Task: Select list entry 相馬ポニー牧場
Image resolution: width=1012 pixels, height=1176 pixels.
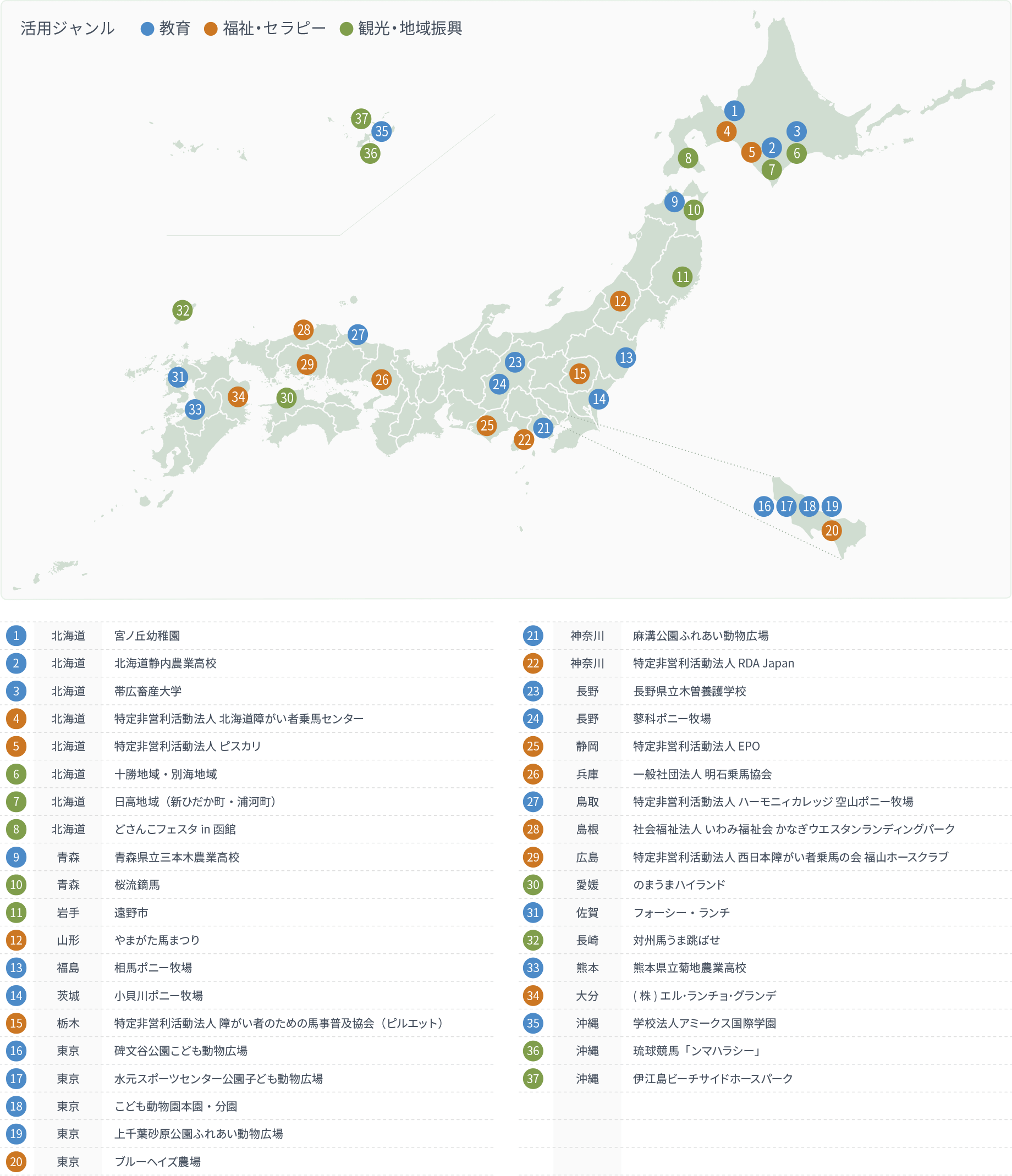Action: coord(153,968)
